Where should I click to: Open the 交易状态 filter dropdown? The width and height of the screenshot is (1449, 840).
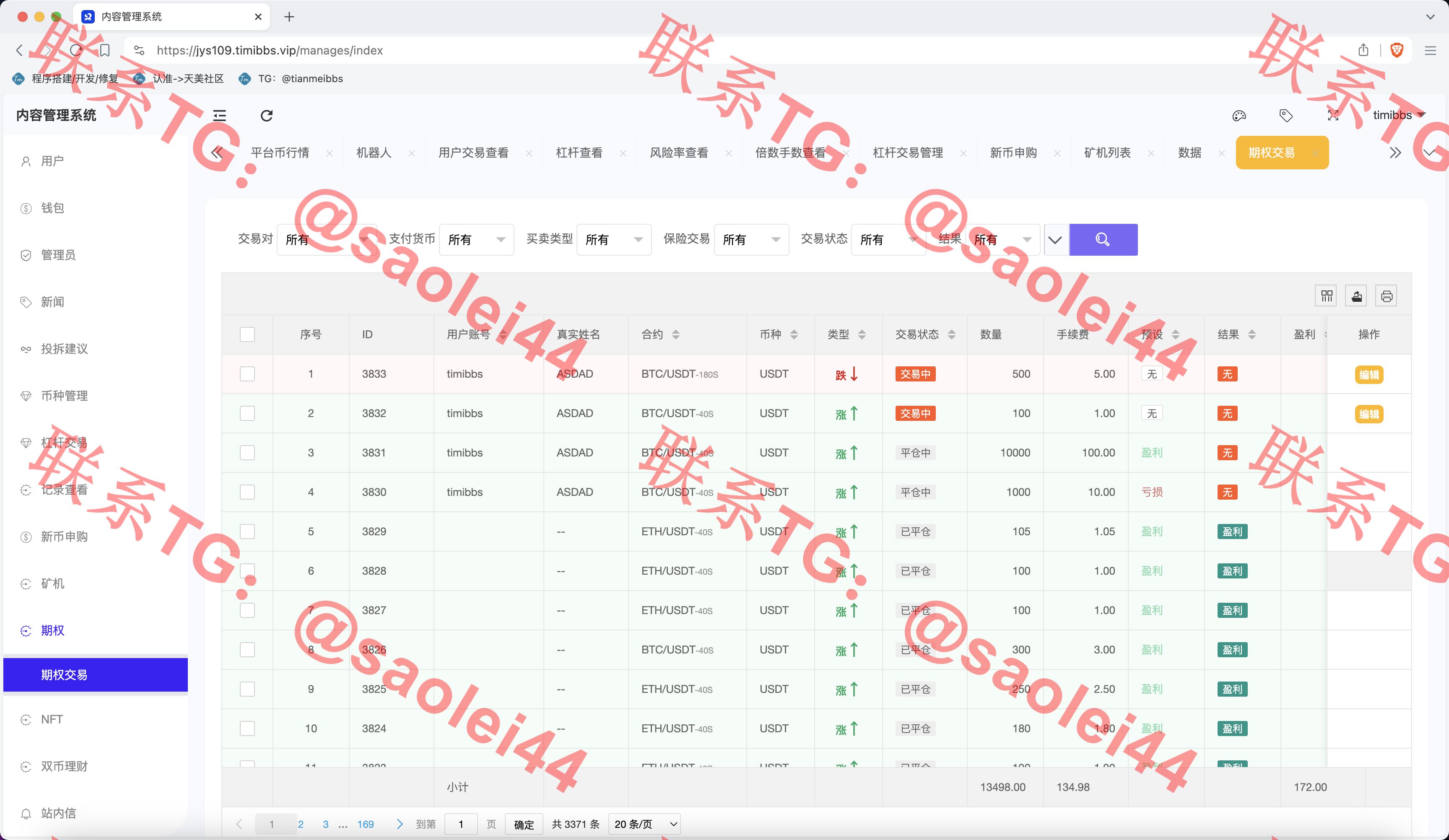tap(888, 239)
